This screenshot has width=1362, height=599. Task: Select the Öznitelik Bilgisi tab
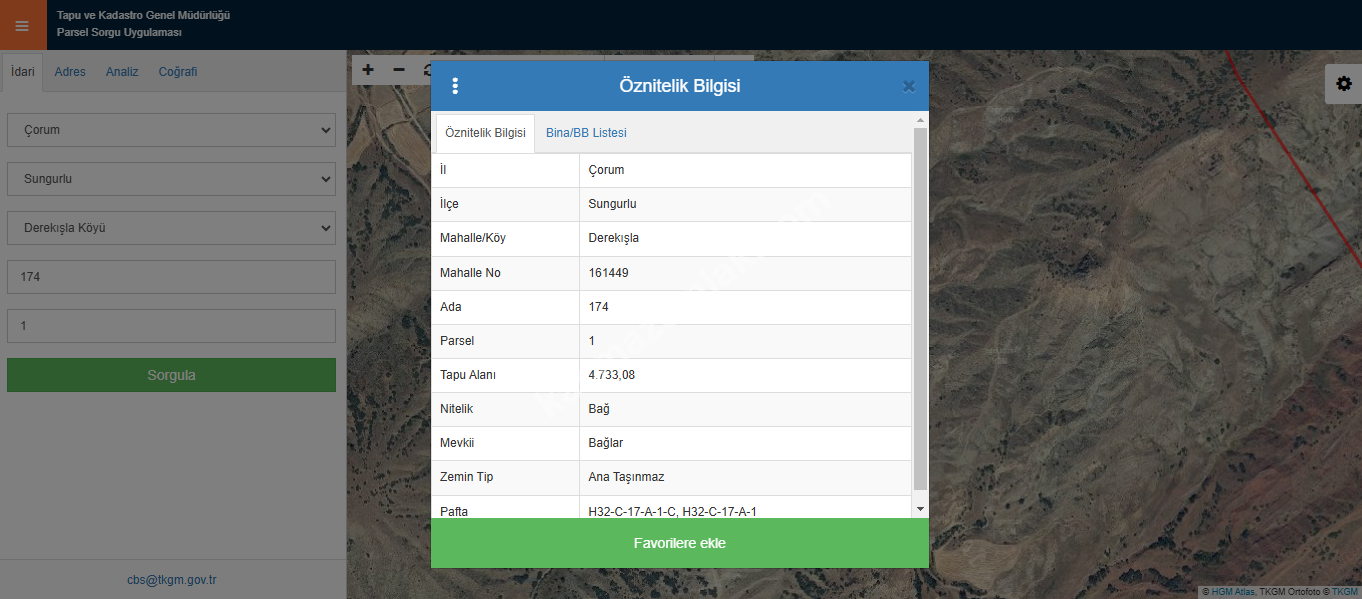point(485,133)
